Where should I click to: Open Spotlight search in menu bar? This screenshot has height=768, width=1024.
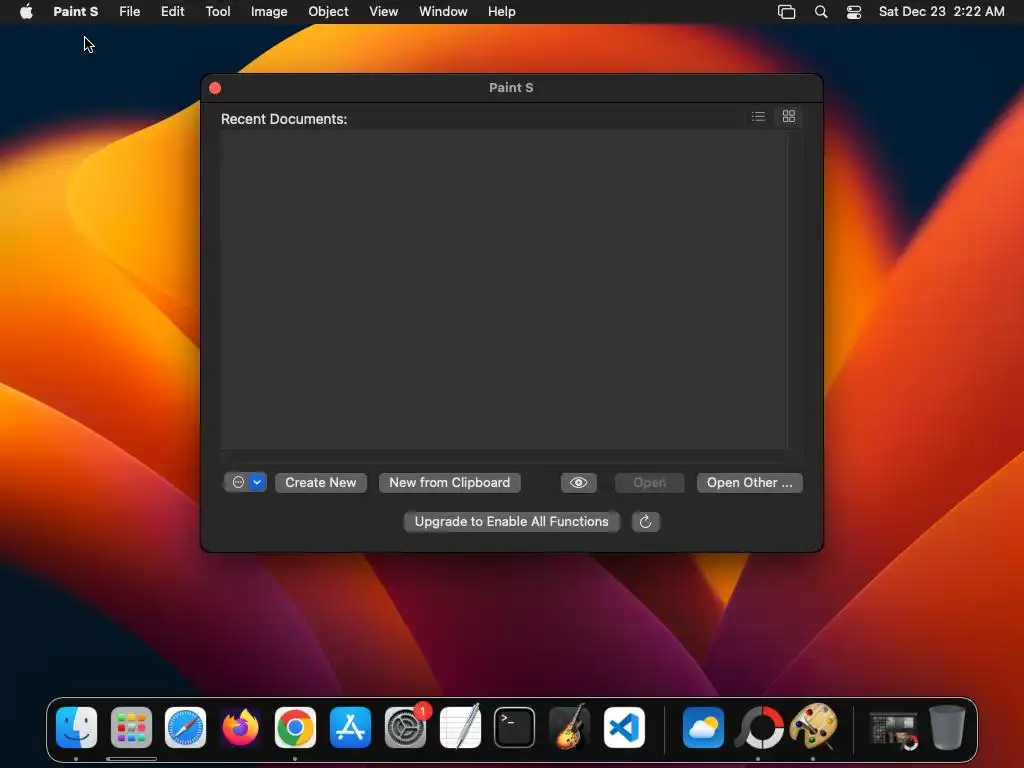821,12
